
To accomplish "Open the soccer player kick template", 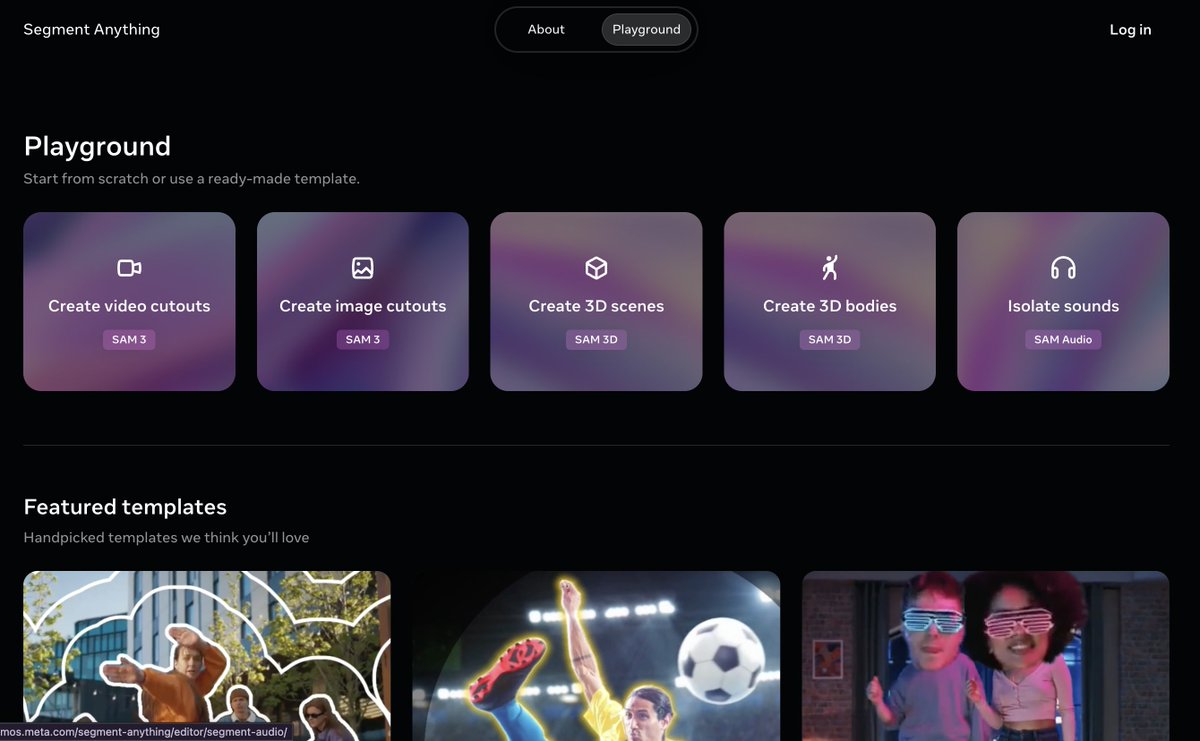I will pos(596,656).
